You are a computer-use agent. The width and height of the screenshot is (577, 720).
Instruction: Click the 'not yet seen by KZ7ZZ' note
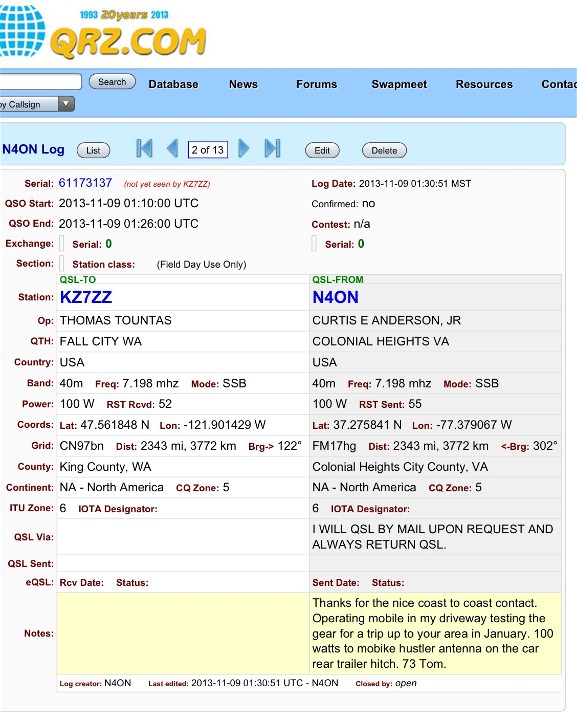coord(167,184)
